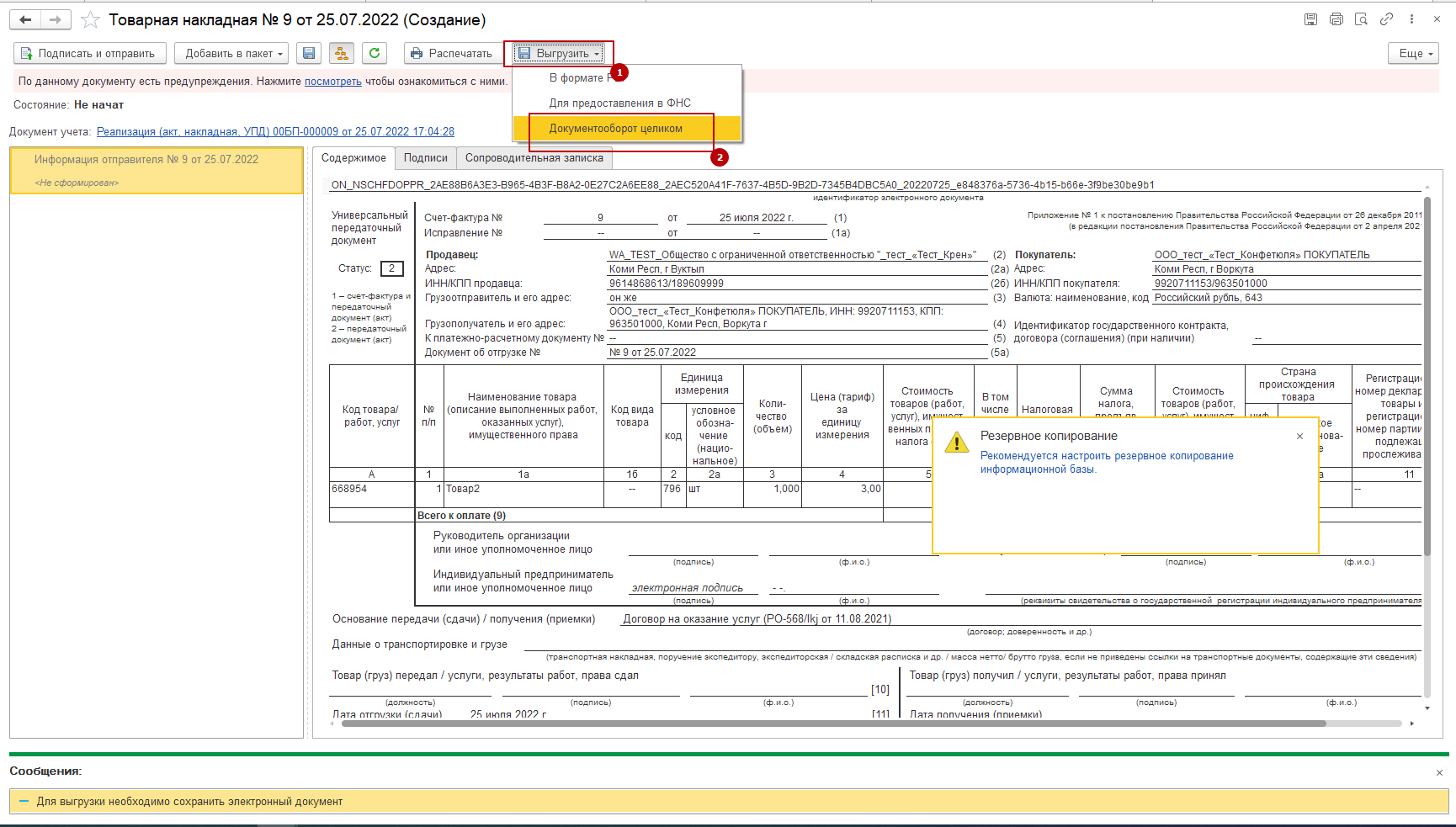Open the Add to package dropdown
Image resolution: width=1456 pixels, height=827 pixels.
pos(231,53)
